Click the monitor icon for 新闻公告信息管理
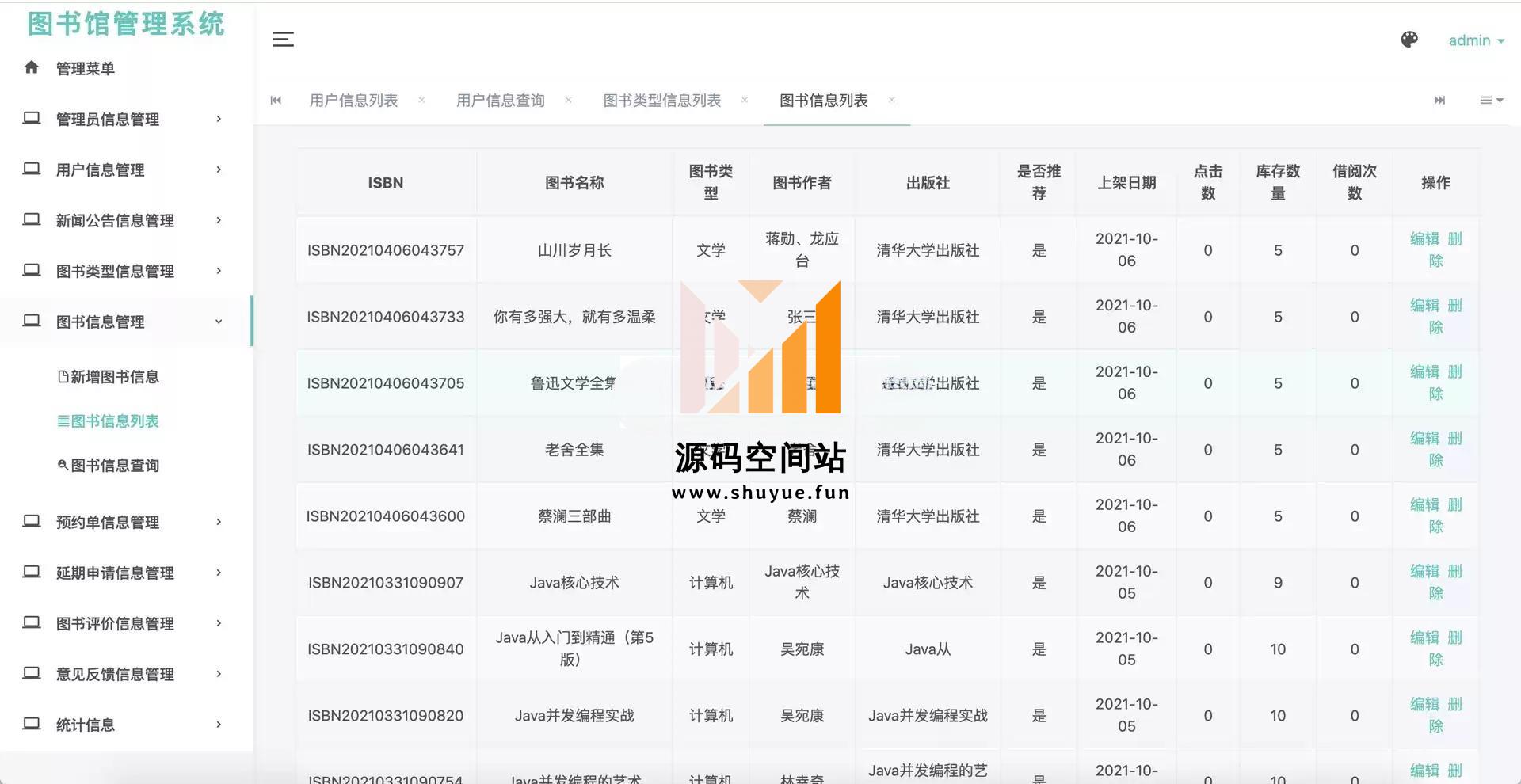1521x784 pixels. (32, 219)
